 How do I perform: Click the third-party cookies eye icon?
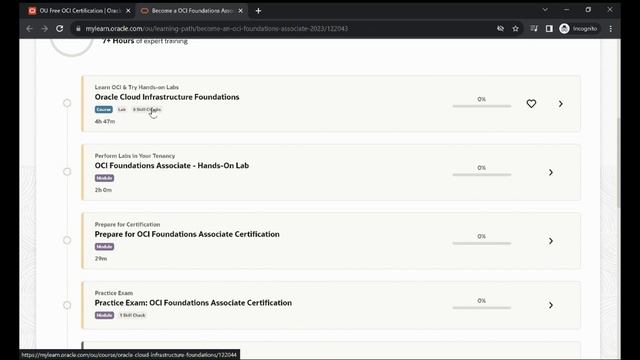click(x=500, y=29)
